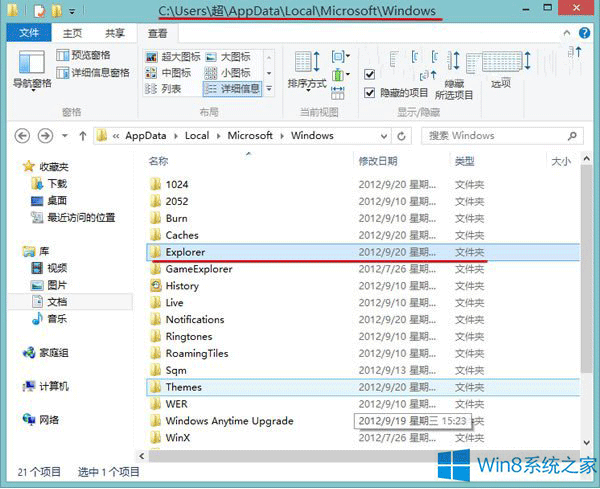Toggle the 详细信息窗格 details pane

pyautogui.click(x=93, y=72)
